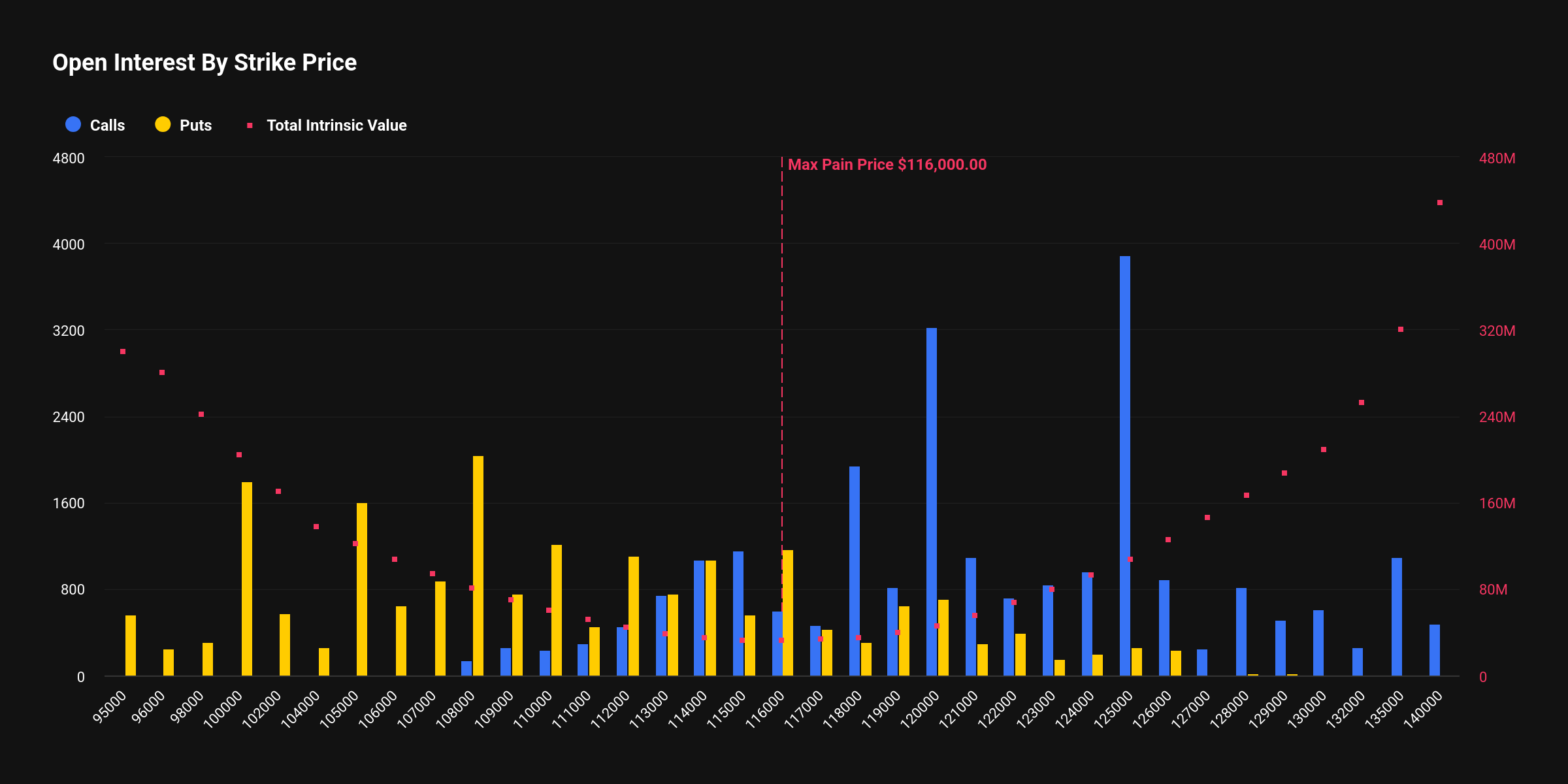Click the intrinsic value marker at 140000
The width and height of the screenshot is (1568, 784).
pos(1439,203)
